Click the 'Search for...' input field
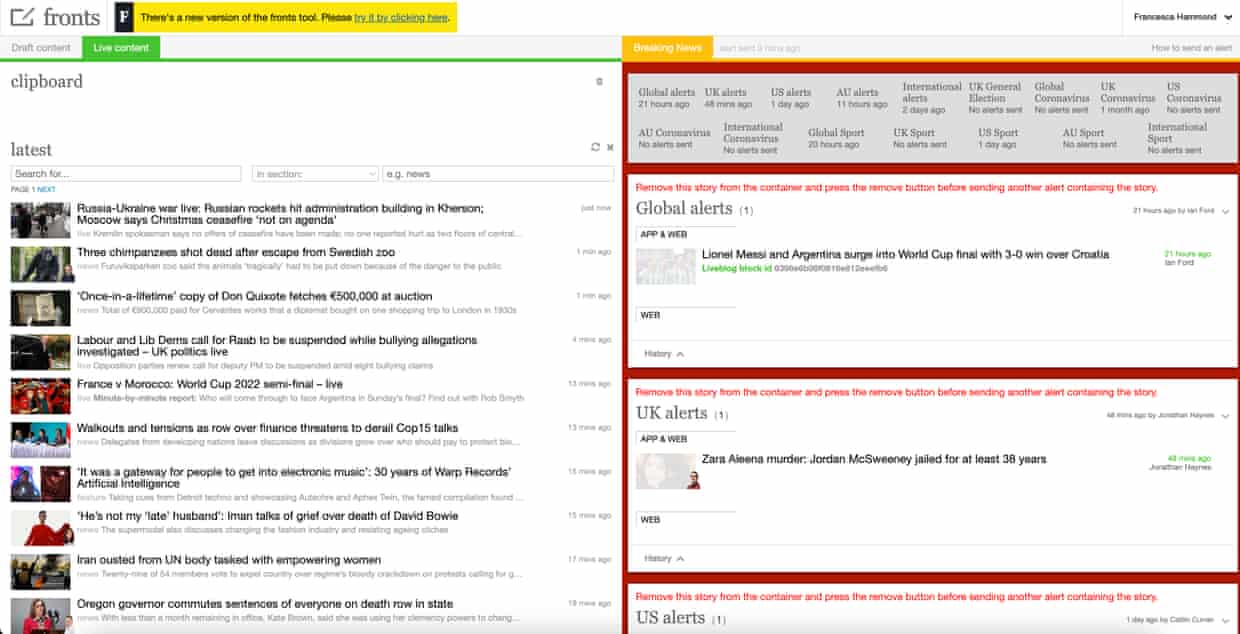The image size is (1240, 634). 126,174
